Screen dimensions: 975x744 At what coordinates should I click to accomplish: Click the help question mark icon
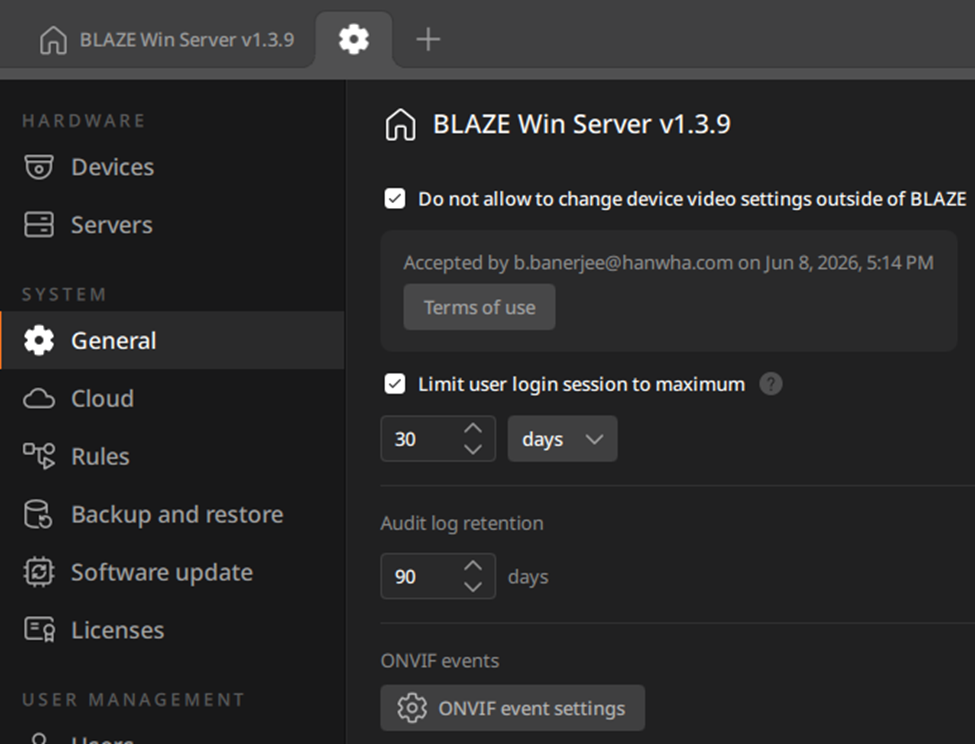770,384
